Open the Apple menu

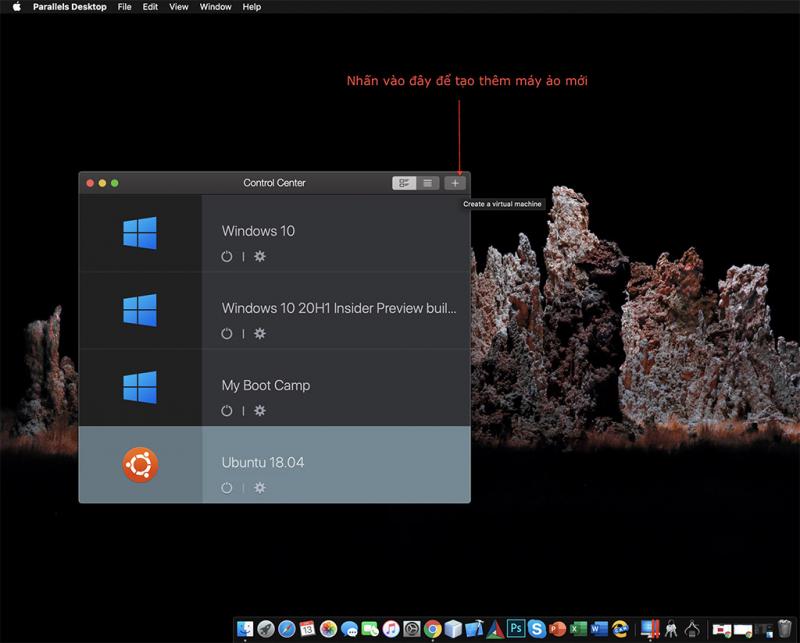point(17,7)
